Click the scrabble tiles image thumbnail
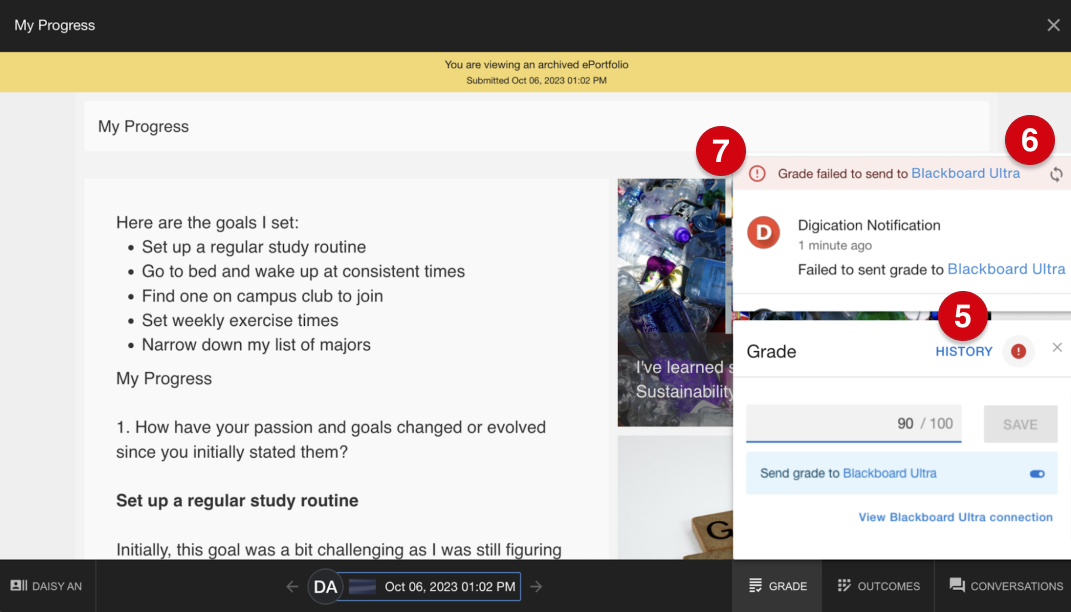The height and width of the screenshot is (612, 1071). [x=675, y=498]
